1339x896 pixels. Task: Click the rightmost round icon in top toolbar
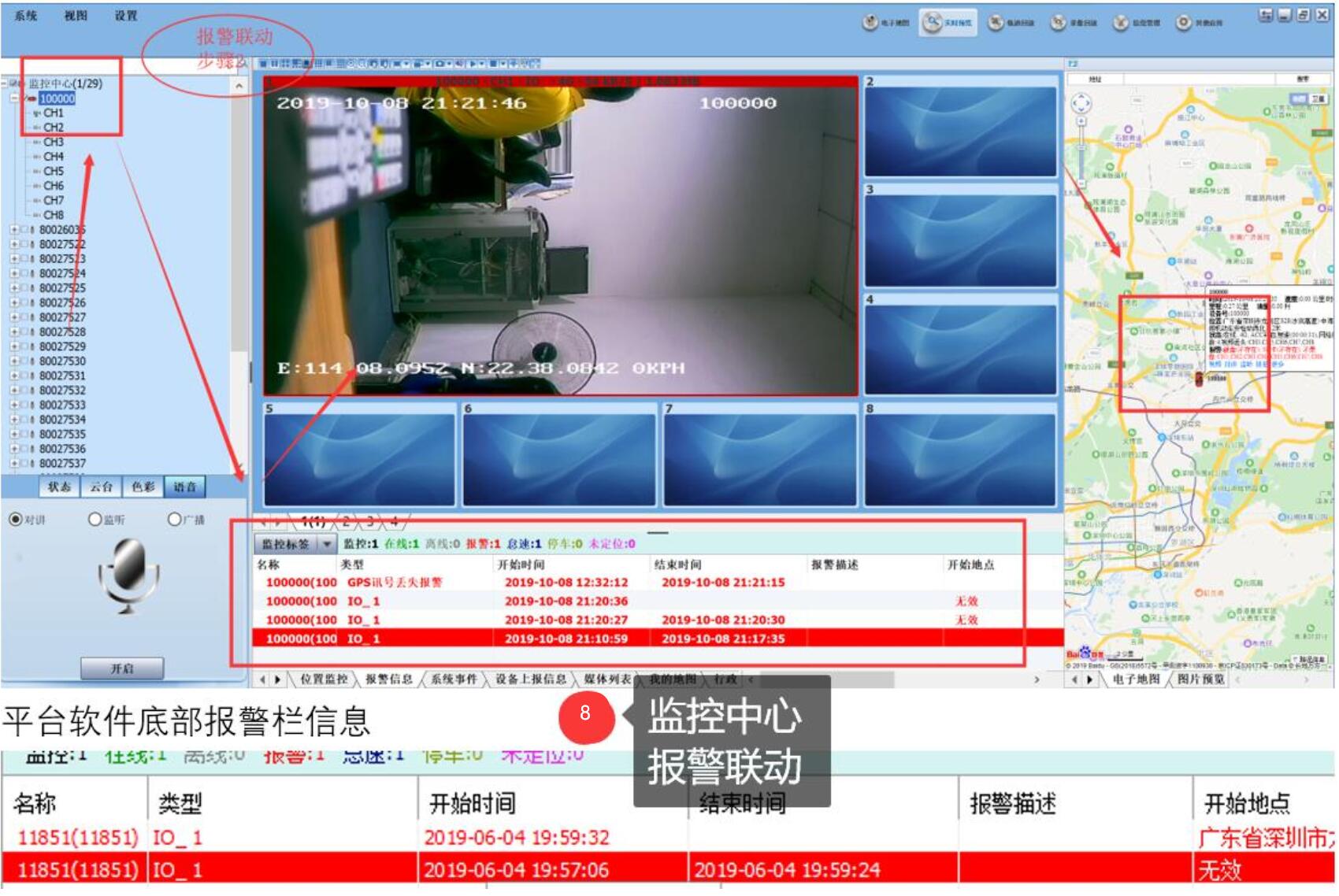[1184, 23]
